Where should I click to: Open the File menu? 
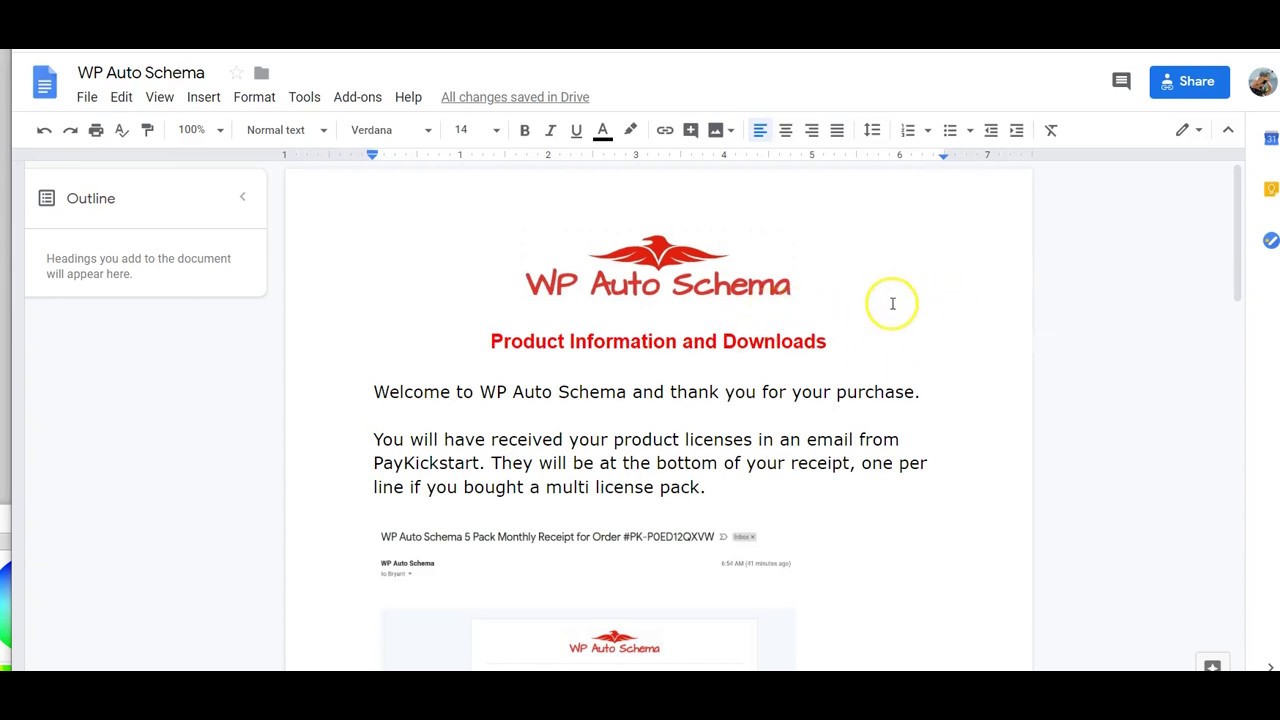(87, 97)
